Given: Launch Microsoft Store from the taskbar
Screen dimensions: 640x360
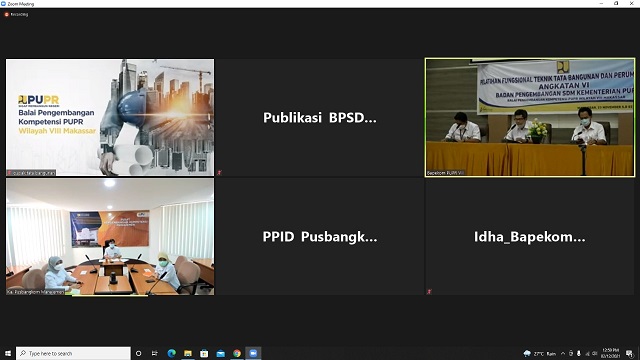Looking at the screenshot, I should (x=204, y=353).
